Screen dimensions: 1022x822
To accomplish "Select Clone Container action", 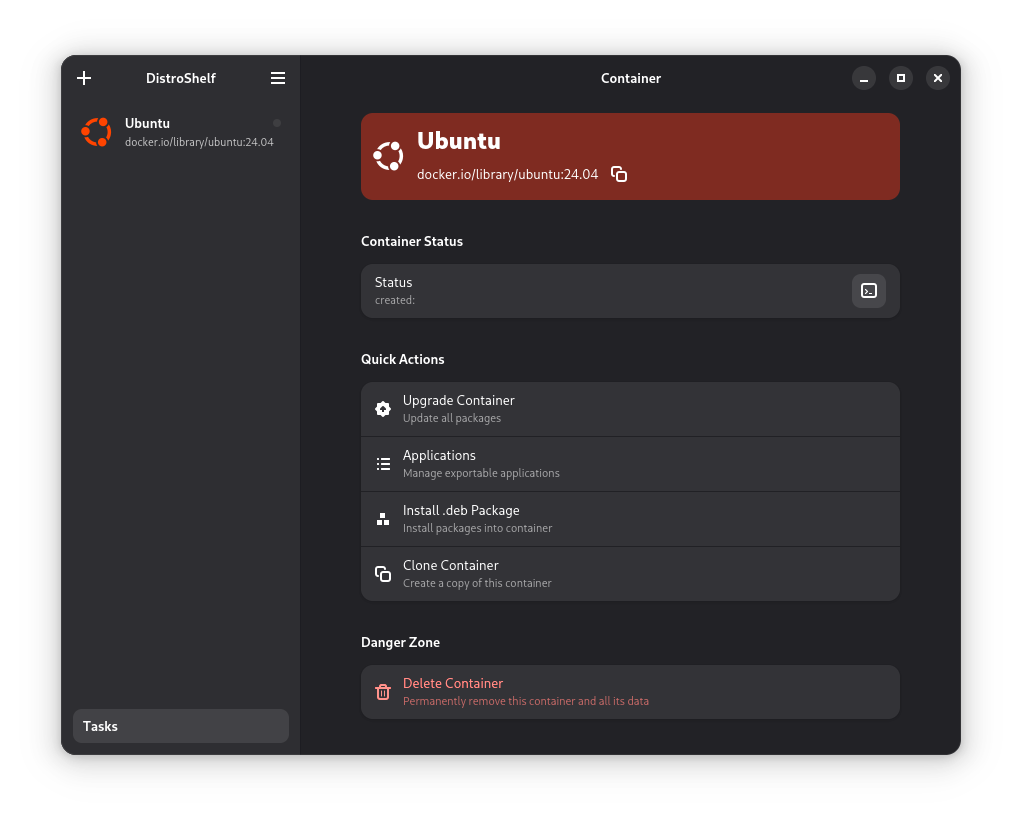I will (x=630, y=574).
